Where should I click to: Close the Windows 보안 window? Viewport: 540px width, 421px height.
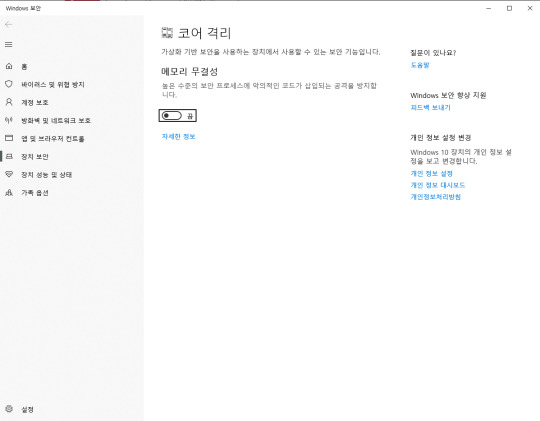pos(530,8)
